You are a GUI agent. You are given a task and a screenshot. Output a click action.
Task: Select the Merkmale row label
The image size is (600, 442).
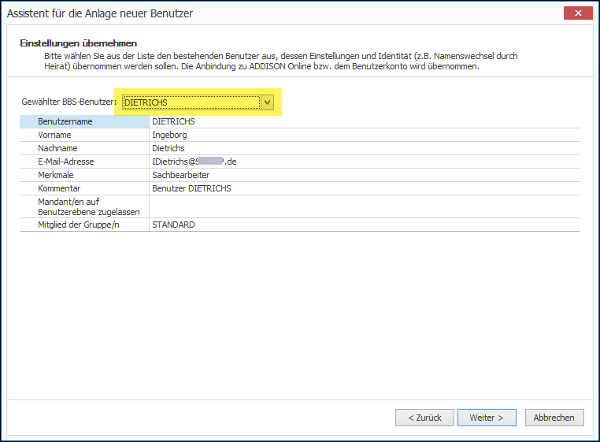click(x=85, y=175)
